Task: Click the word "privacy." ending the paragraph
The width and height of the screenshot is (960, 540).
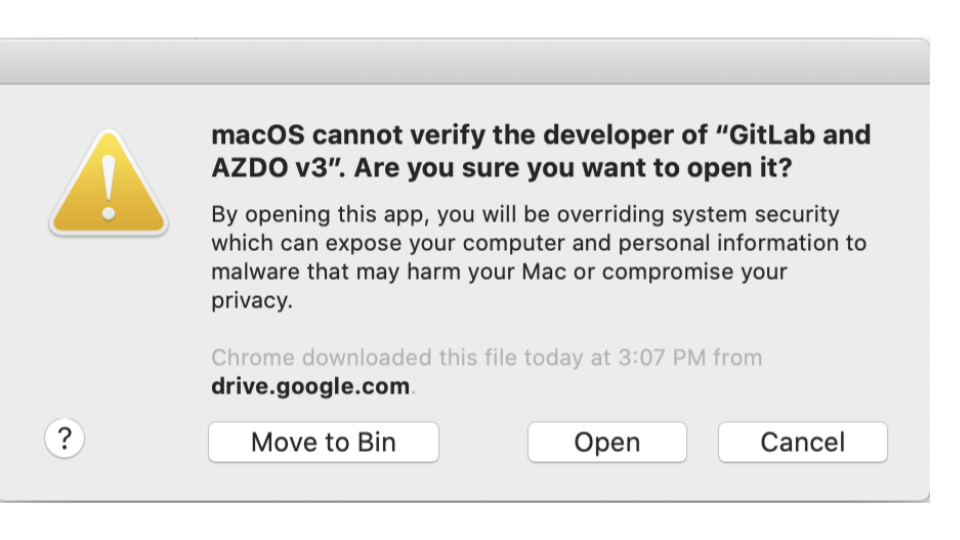Action: (252, 301)
